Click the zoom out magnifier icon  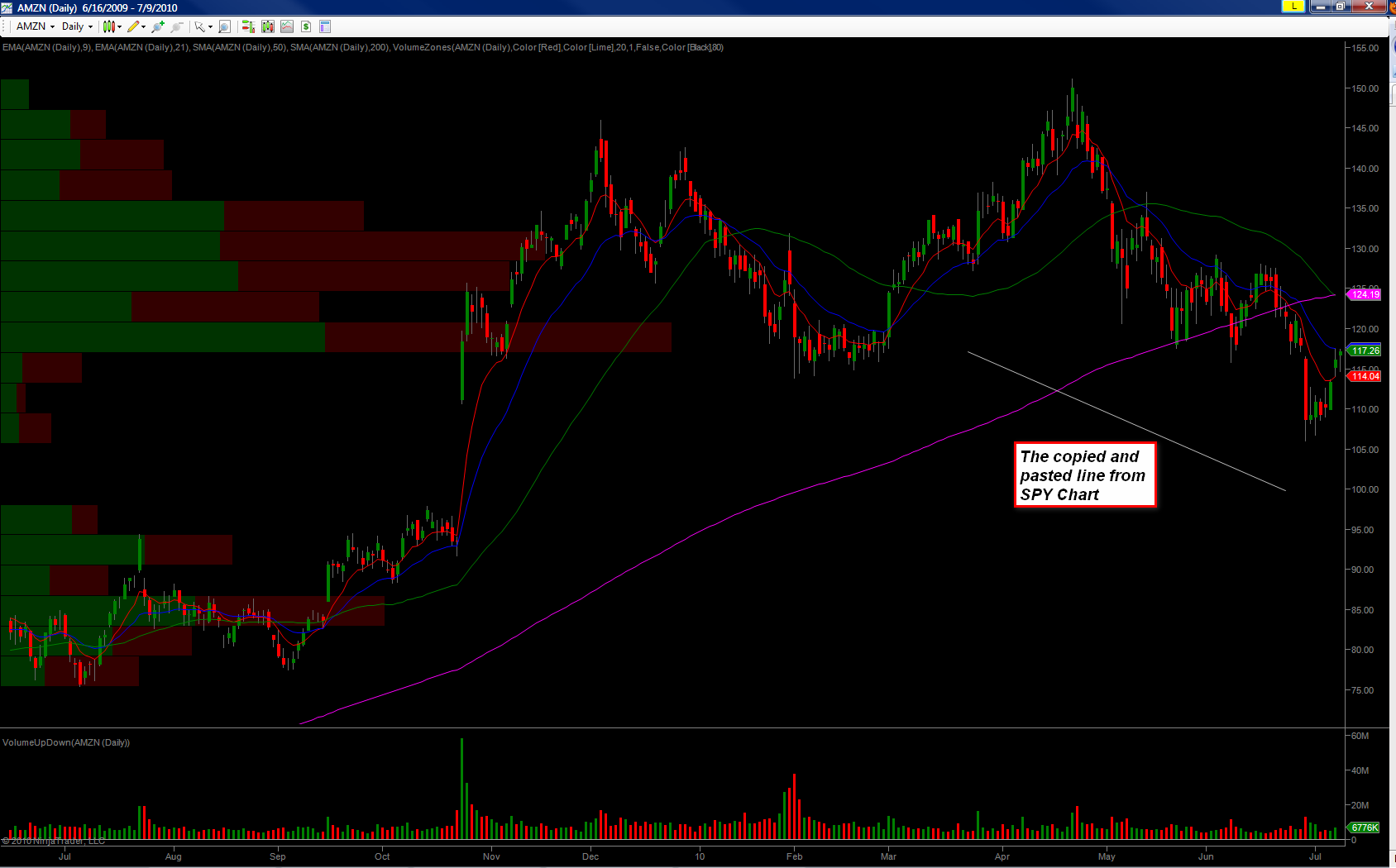click(177, 26)
